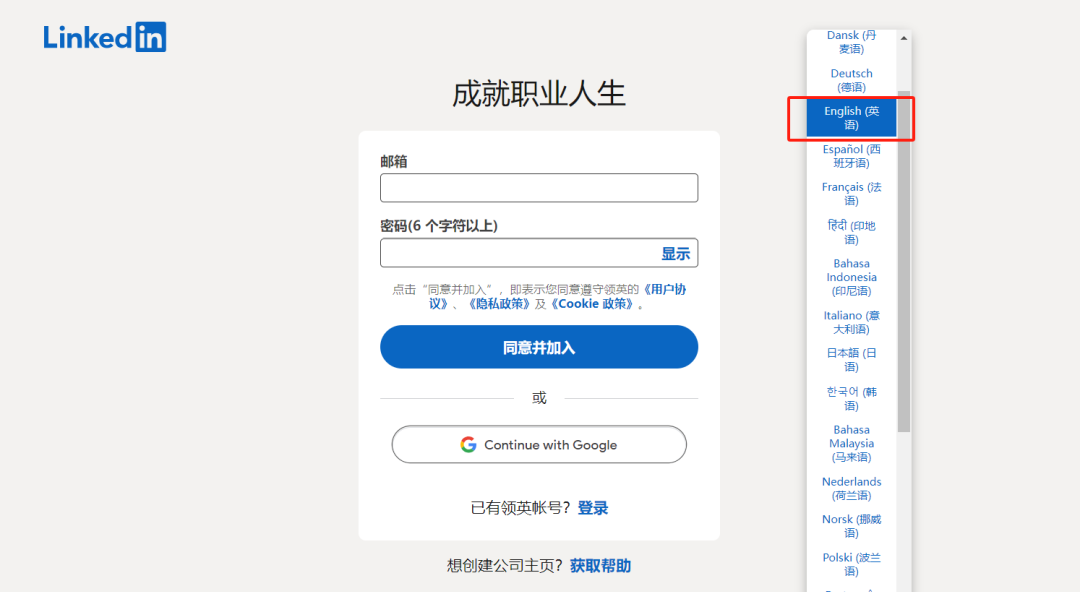Select Bahasa Indonesia (印尼语) language option
This screenshot has width=1080, height=592.
point(851,277)
